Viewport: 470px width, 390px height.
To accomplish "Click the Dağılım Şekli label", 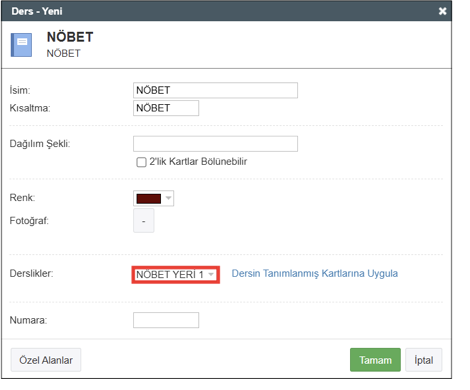I will tap(40, 144).
